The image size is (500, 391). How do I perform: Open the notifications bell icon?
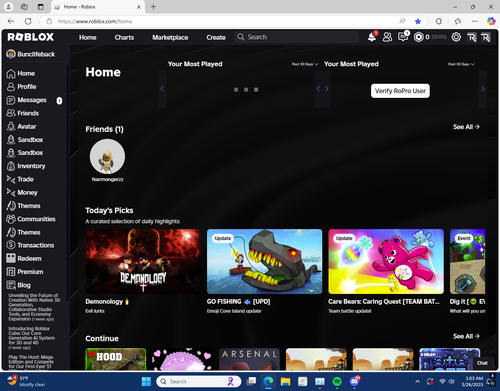point(372,37)
